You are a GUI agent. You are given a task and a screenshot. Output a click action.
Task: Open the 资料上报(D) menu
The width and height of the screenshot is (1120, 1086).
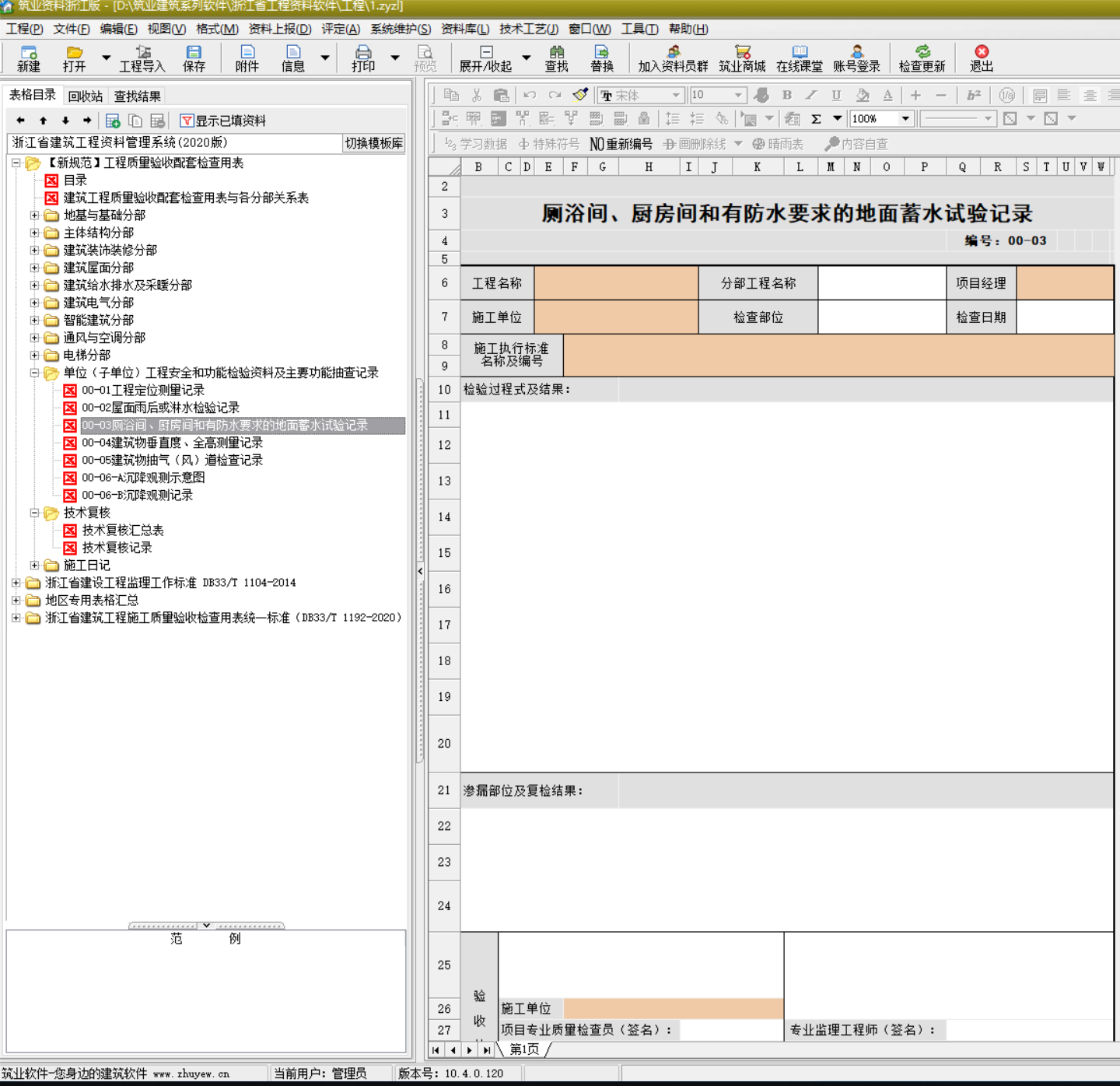click(280, 29)
